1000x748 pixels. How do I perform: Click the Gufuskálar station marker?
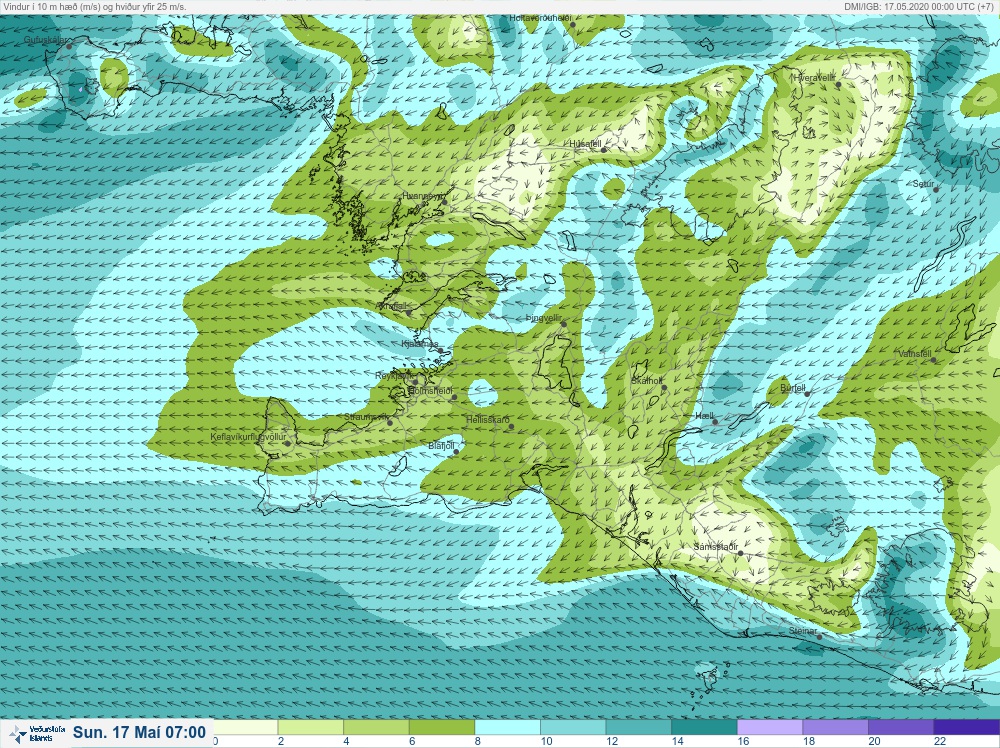(69, 46)
